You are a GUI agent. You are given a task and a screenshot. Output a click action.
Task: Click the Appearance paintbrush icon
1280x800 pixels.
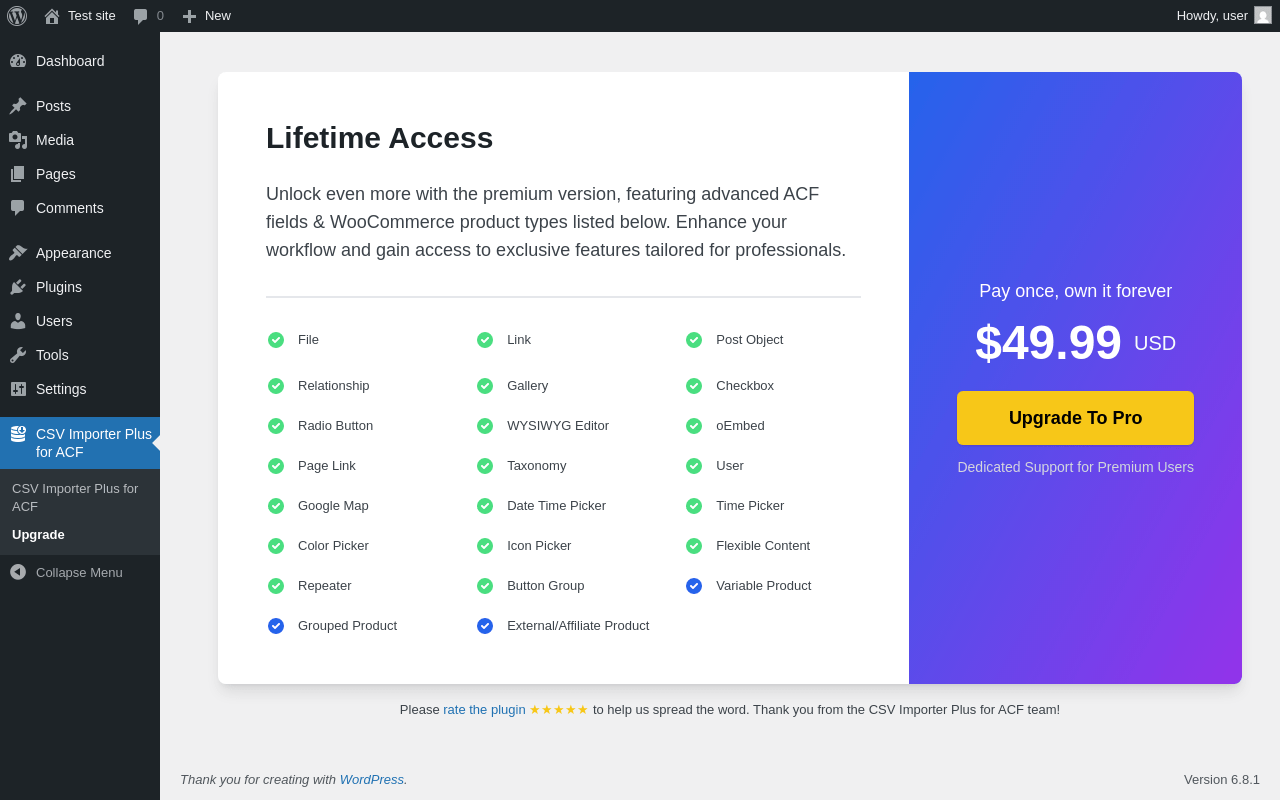[18, 253]
